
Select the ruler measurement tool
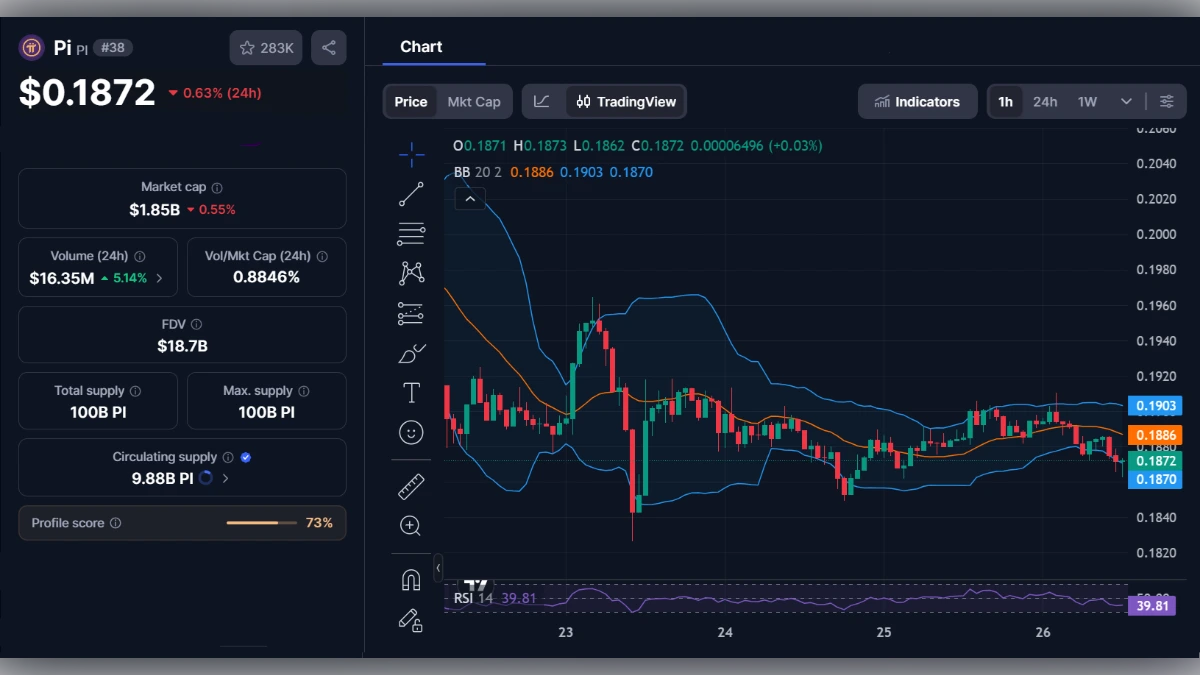411,486
